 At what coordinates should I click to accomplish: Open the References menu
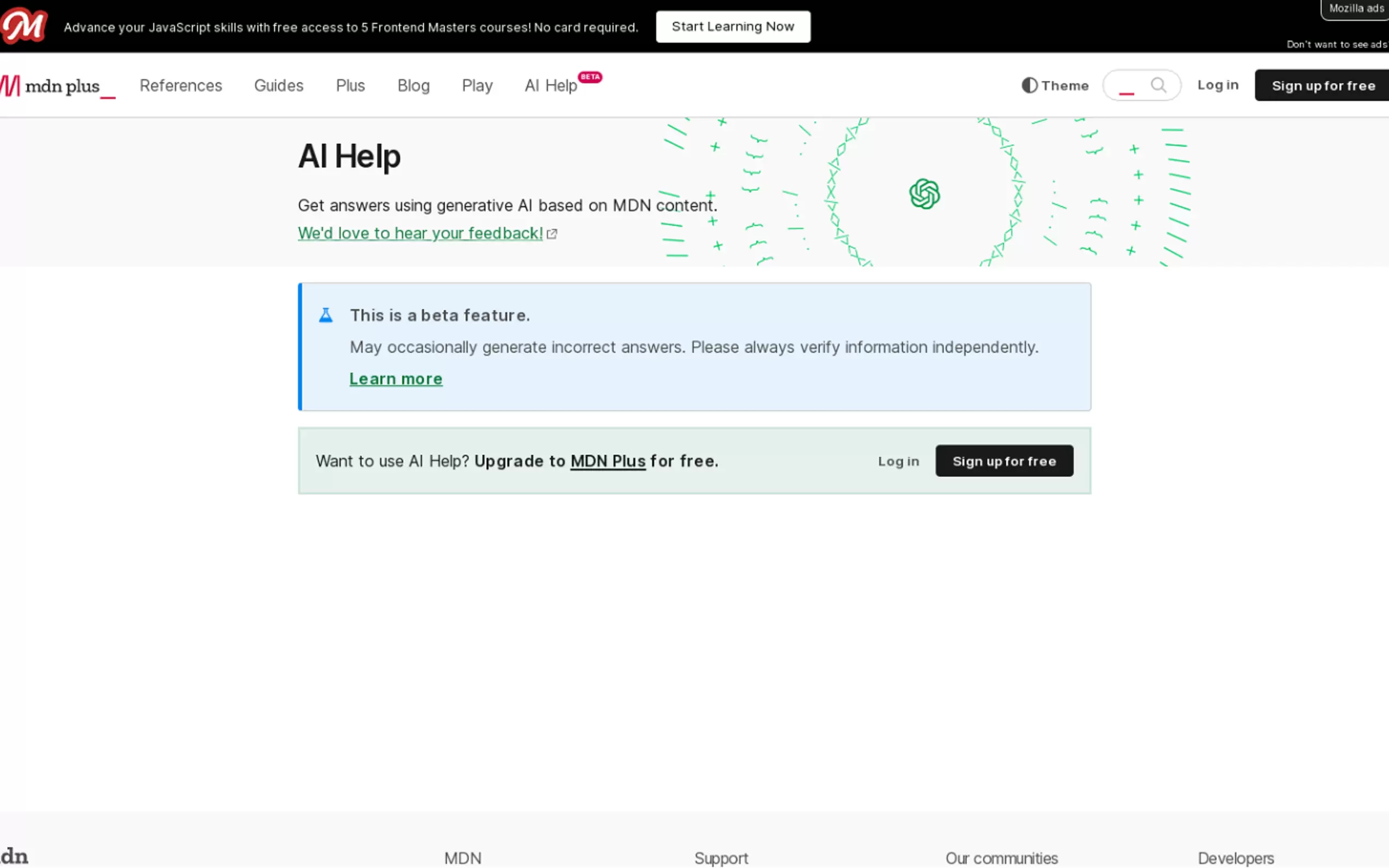(x=181, y=85)
